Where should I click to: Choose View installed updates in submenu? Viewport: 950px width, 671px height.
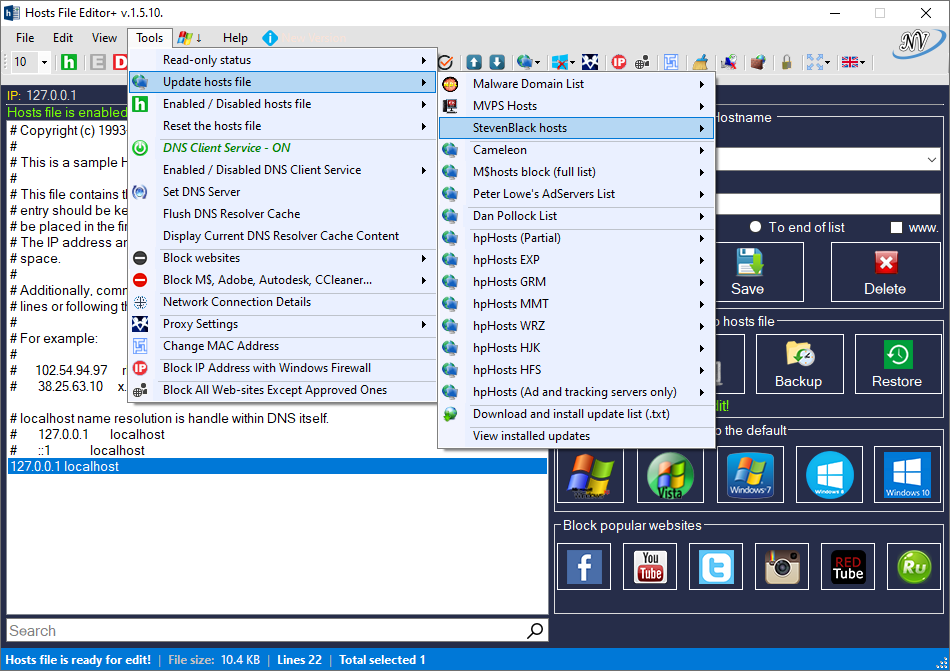pos(531,436)
